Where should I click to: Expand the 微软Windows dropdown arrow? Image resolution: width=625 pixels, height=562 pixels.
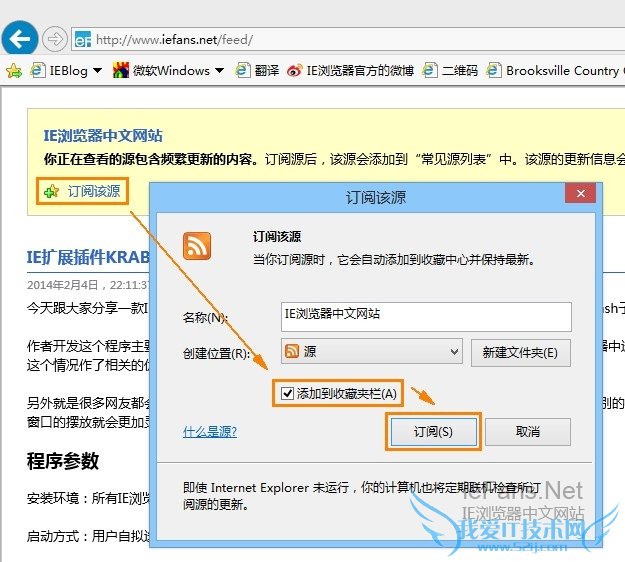coord(219,71)
